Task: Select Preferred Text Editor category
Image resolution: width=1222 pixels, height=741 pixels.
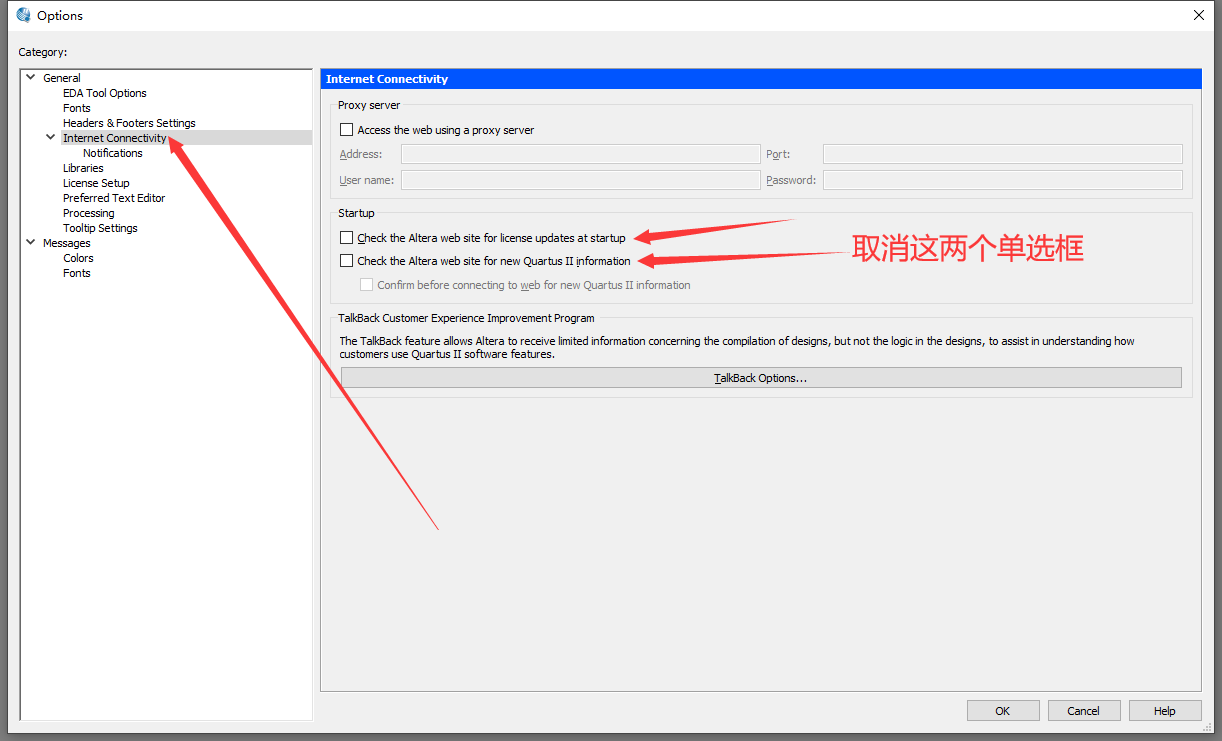Action: pos(114,198)
